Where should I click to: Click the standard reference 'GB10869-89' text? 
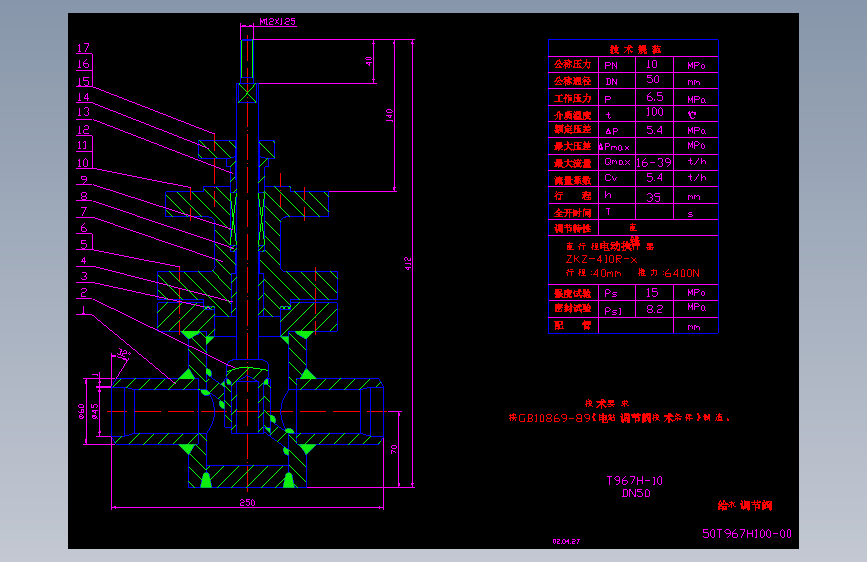tap(555, 418)
